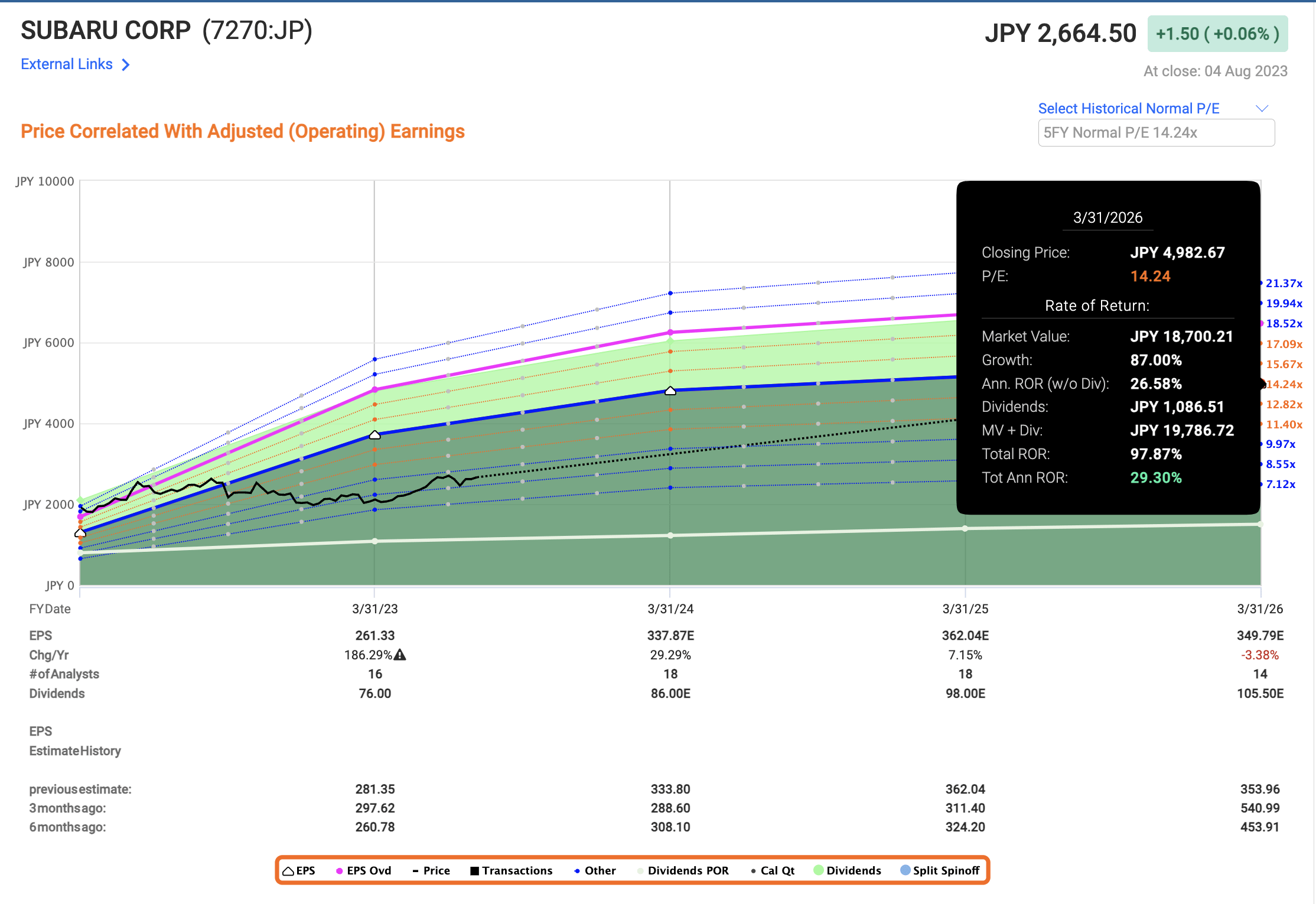Click chevron arrow next to External Links
The width and height of the screenshot is (1316, 904).
click(126, 64)
